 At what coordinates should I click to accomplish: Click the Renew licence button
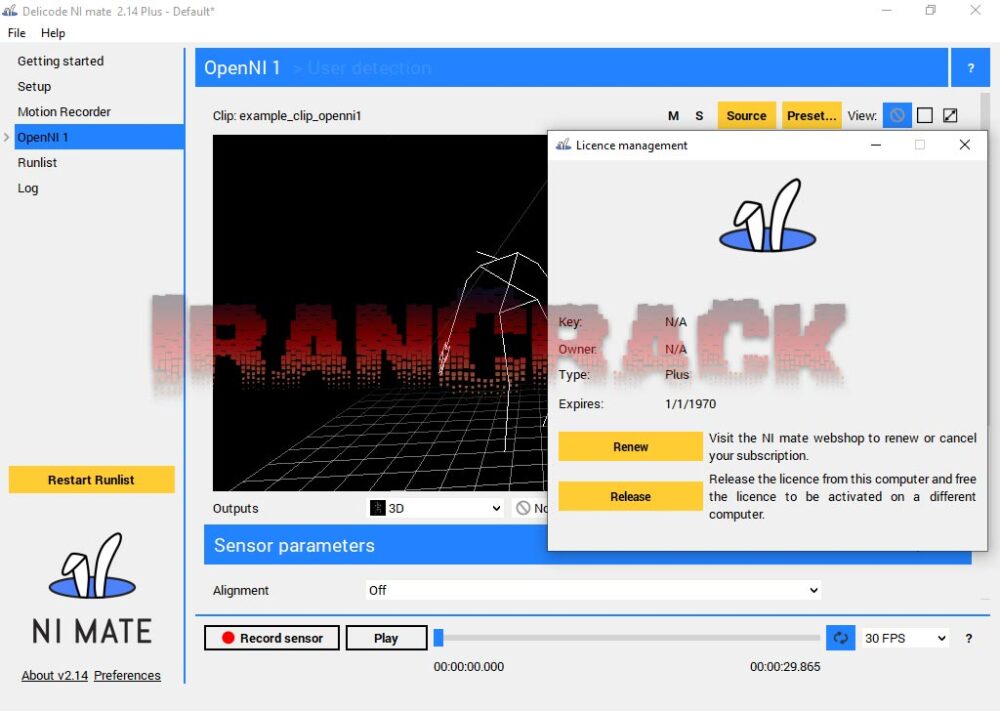(630, 447)
